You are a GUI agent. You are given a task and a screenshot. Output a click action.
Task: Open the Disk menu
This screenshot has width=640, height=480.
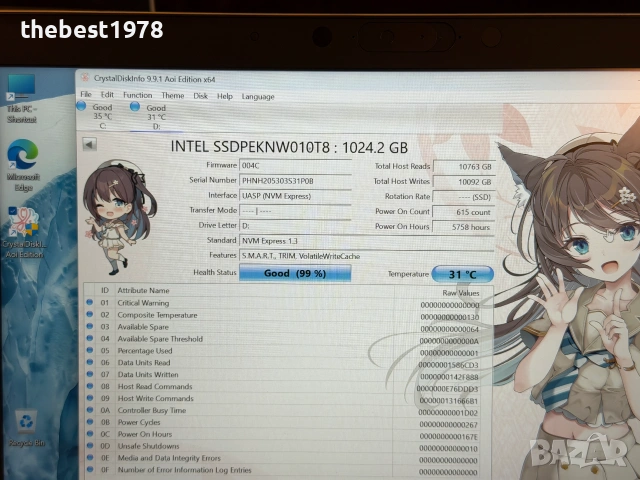[x=200, y=96]
